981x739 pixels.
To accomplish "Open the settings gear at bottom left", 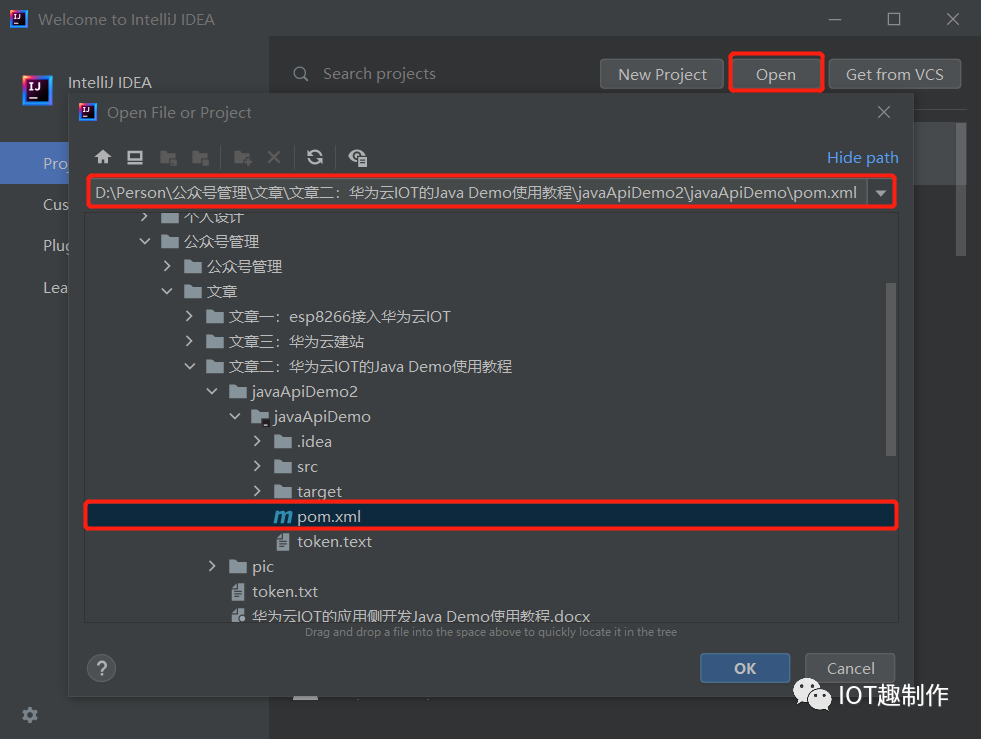I will pos(29,715).
